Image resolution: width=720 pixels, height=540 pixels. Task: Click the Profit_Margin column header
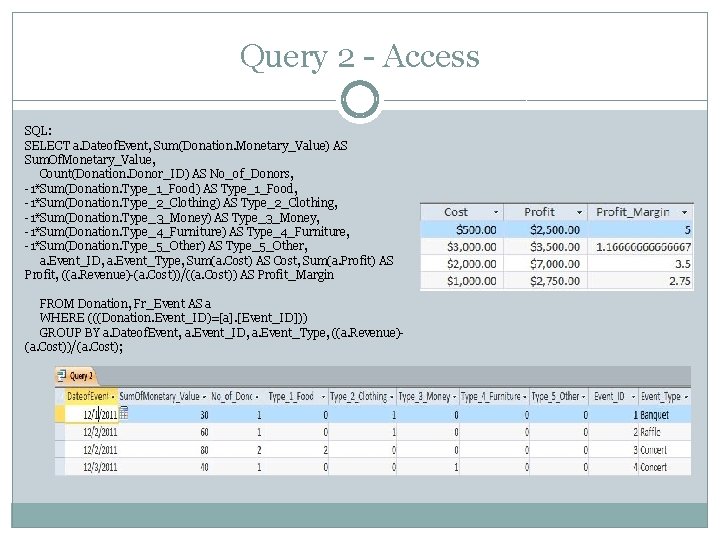pos(641,212)
